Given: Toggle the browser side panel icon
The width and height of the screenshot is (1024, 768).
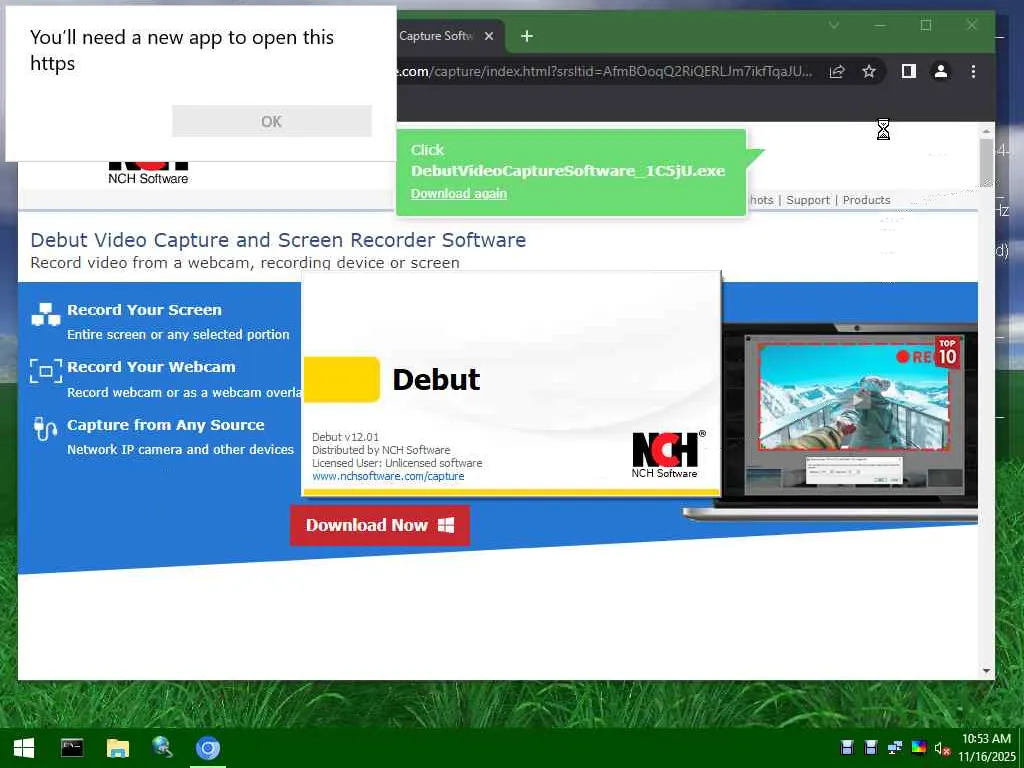Looking at the screenshot, I should point(908,71).
